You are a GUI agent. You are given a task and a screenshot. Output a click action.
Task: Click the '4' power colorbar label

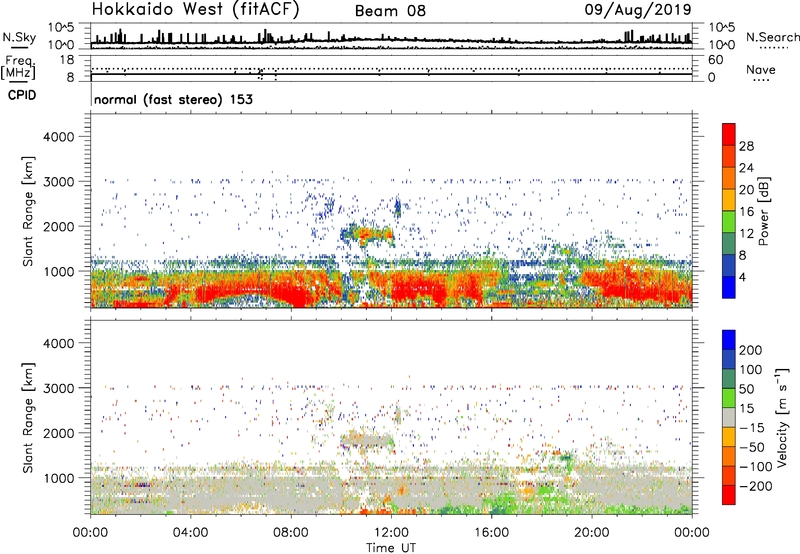point(743,278)
